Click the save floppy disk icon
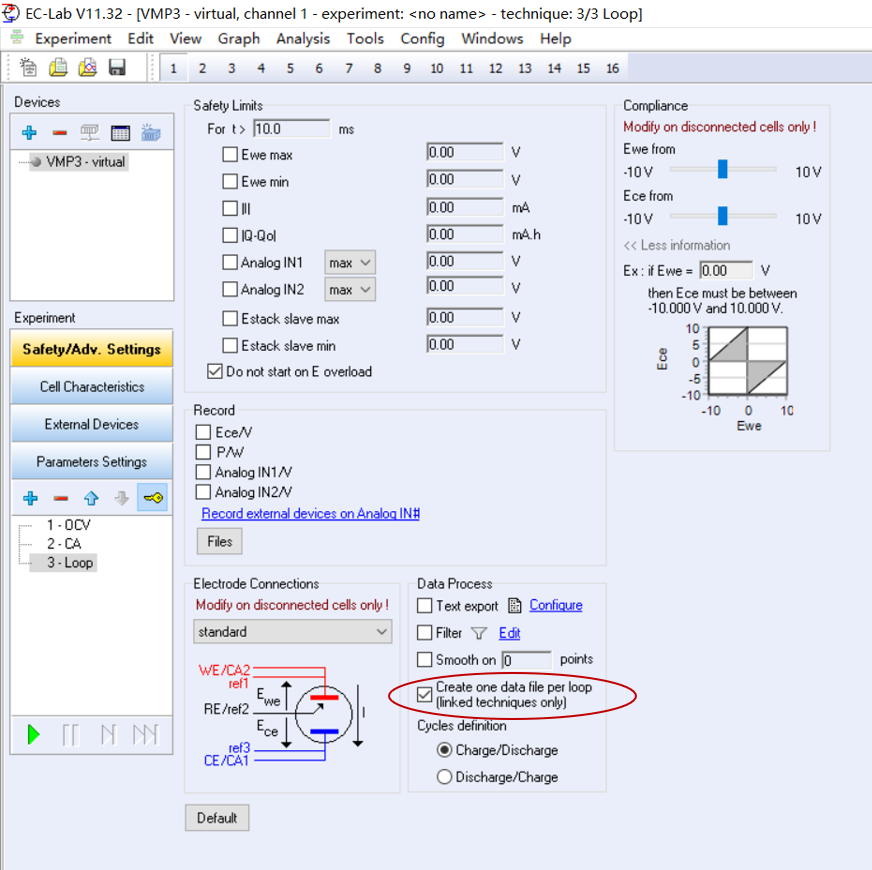Screen dimensions: 872x870 117,68
